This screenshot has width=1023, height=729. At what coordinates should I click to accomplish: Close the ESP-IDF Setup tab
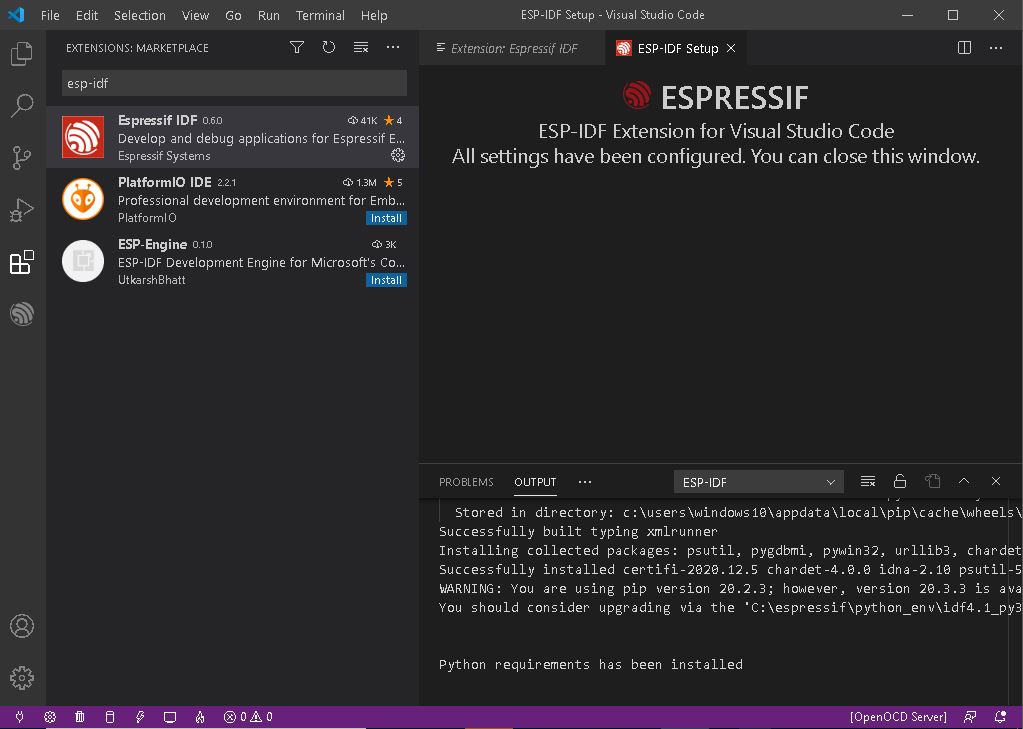731,48
